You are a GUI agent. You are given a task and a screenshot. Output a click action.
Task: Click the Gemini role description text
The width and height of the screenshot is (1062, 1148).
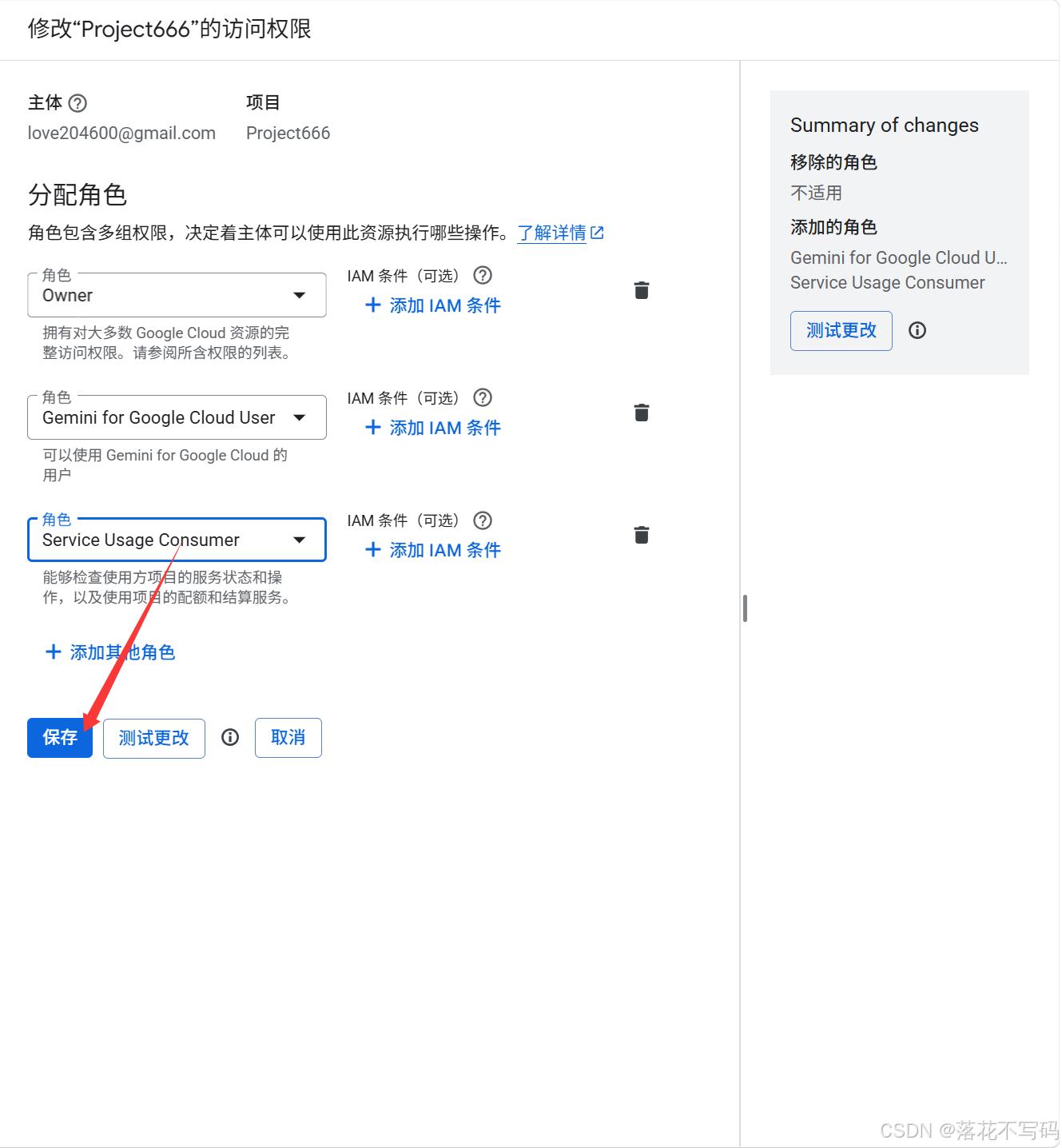(165, 465)
